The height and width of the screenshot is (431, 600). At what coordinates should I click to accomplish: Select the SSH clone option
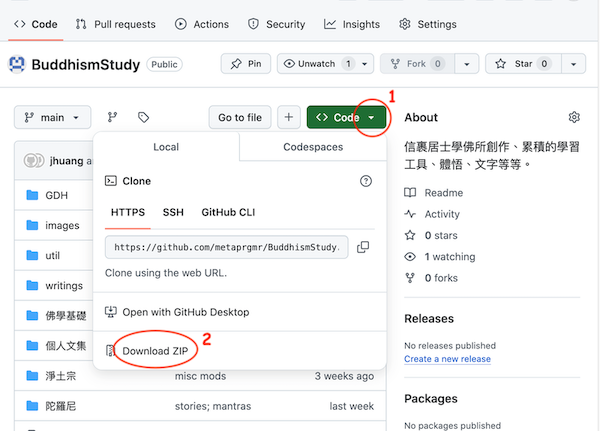pyautogui.click(x=173, y=212)
